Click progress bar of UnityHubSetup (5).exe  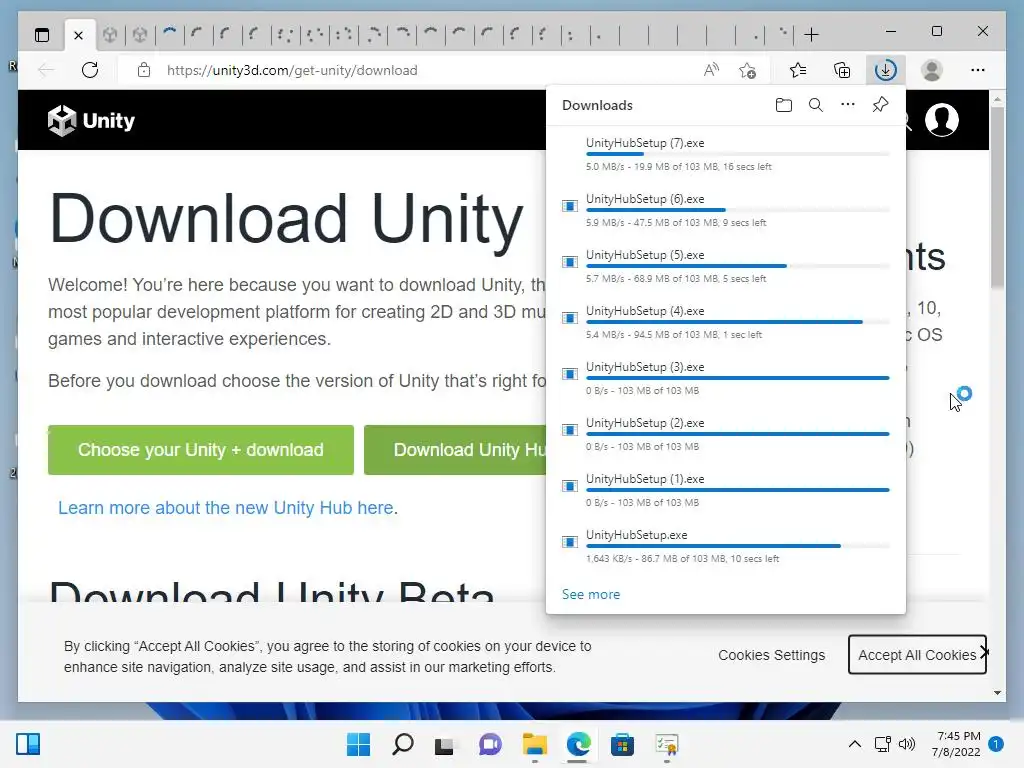(738, 266)
